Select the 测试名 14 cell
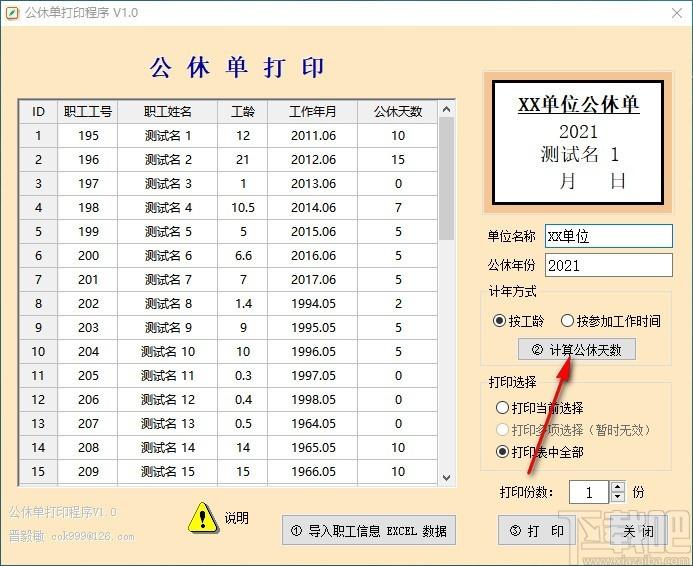693x566 pixels. pos(168,447)
